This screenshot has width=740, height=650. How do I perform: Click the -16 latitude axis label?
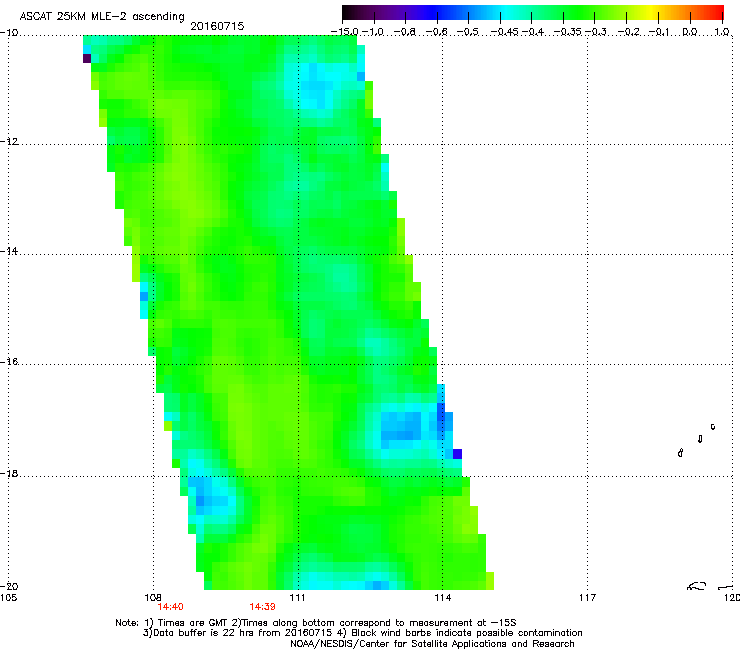pos(9,362)
